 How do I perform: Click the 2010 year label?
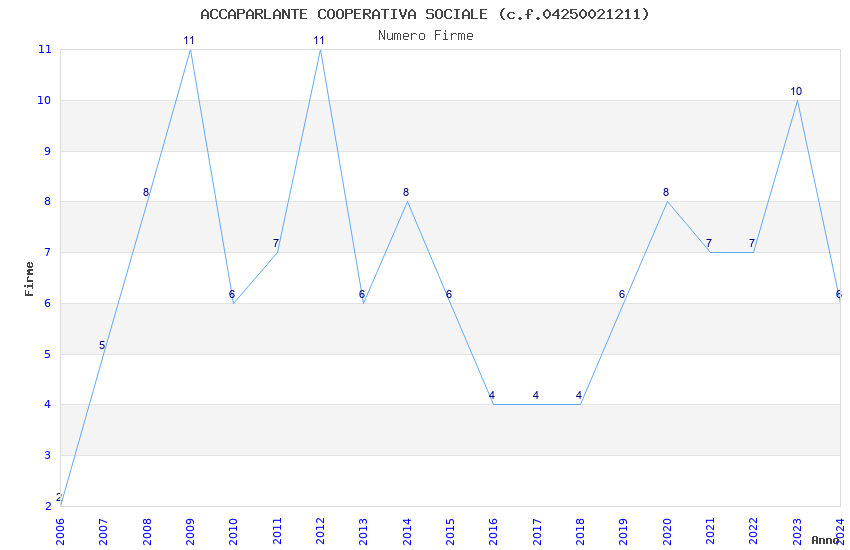233,531
